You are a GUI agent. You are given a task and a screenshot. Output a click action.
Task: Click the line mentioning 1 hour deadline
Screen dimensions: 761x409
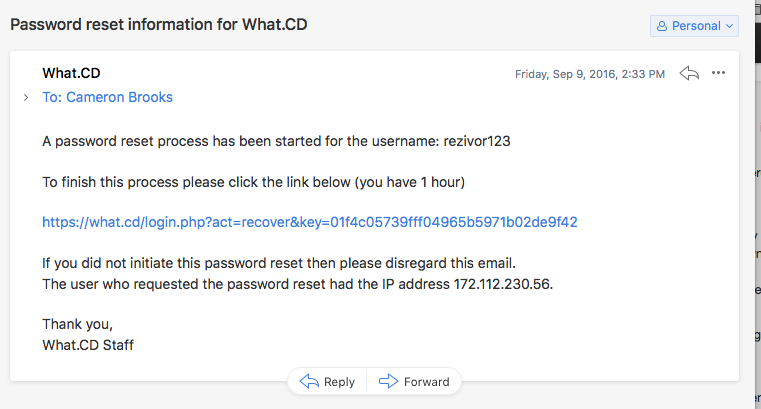click(253, 182)
